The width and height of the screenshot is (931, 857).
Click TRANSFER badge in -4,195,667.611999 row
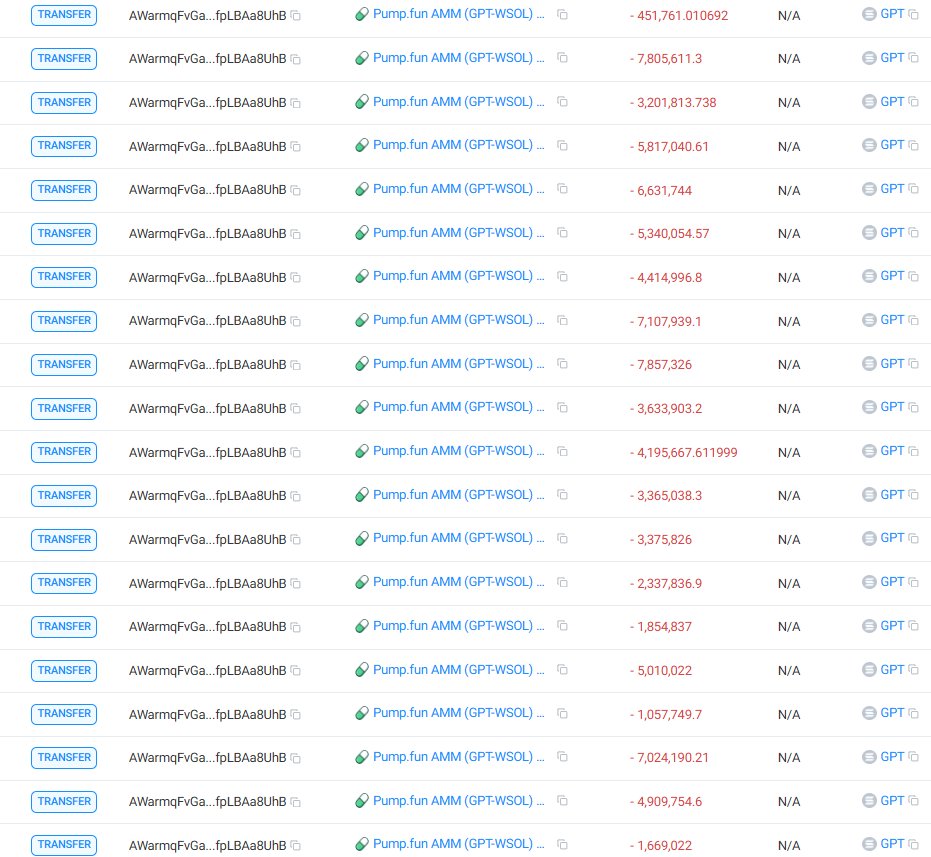click(64, 452)
